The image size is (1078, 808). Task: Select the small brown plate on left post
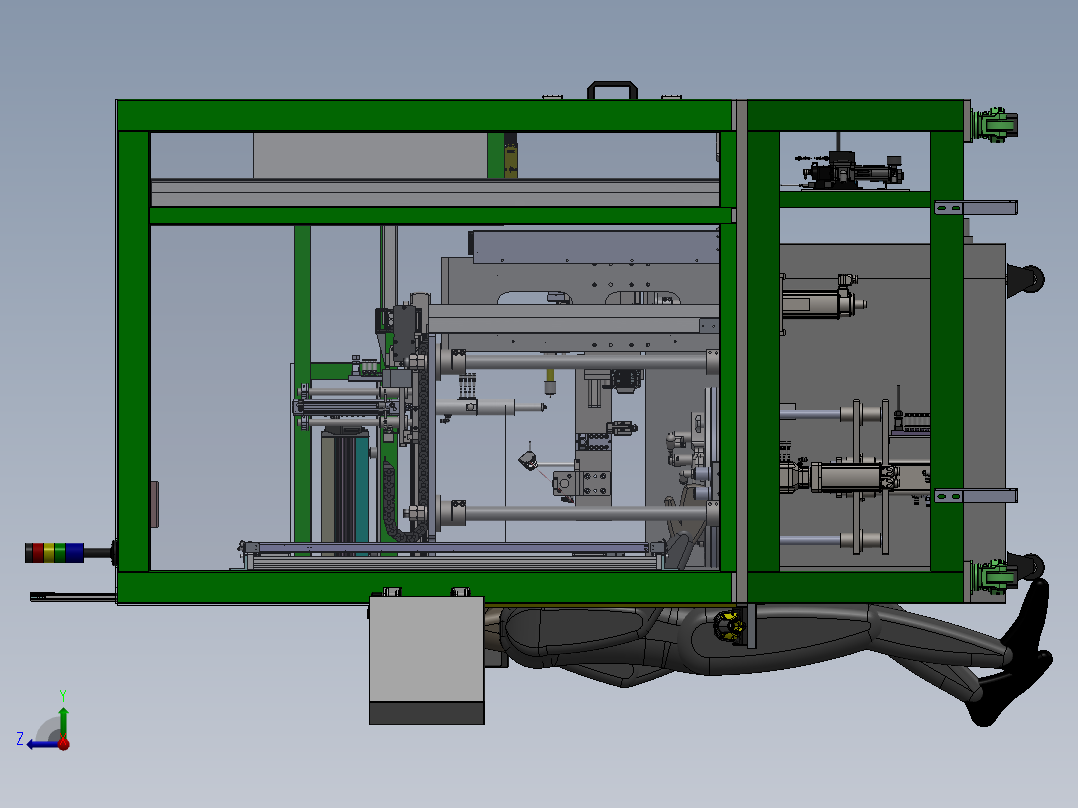155,505
